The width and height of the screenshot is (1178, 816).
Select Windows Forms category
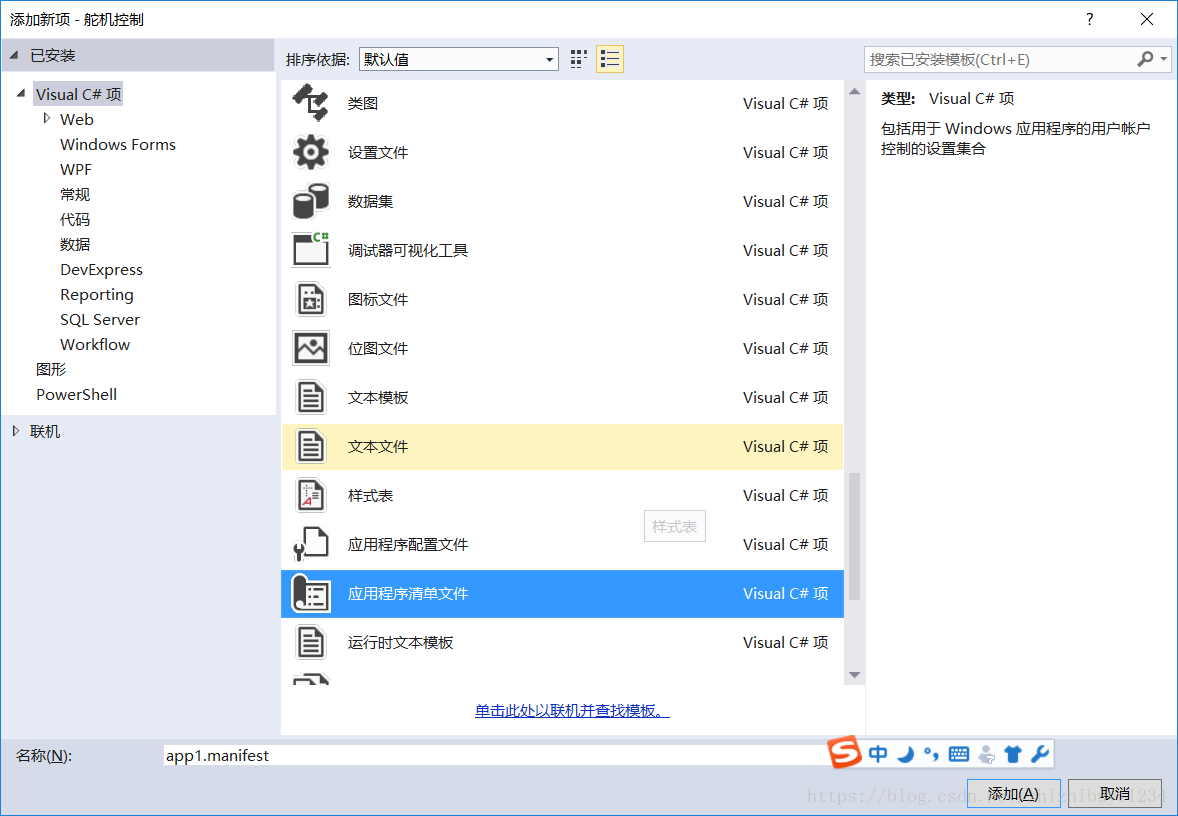click(118, 144)
